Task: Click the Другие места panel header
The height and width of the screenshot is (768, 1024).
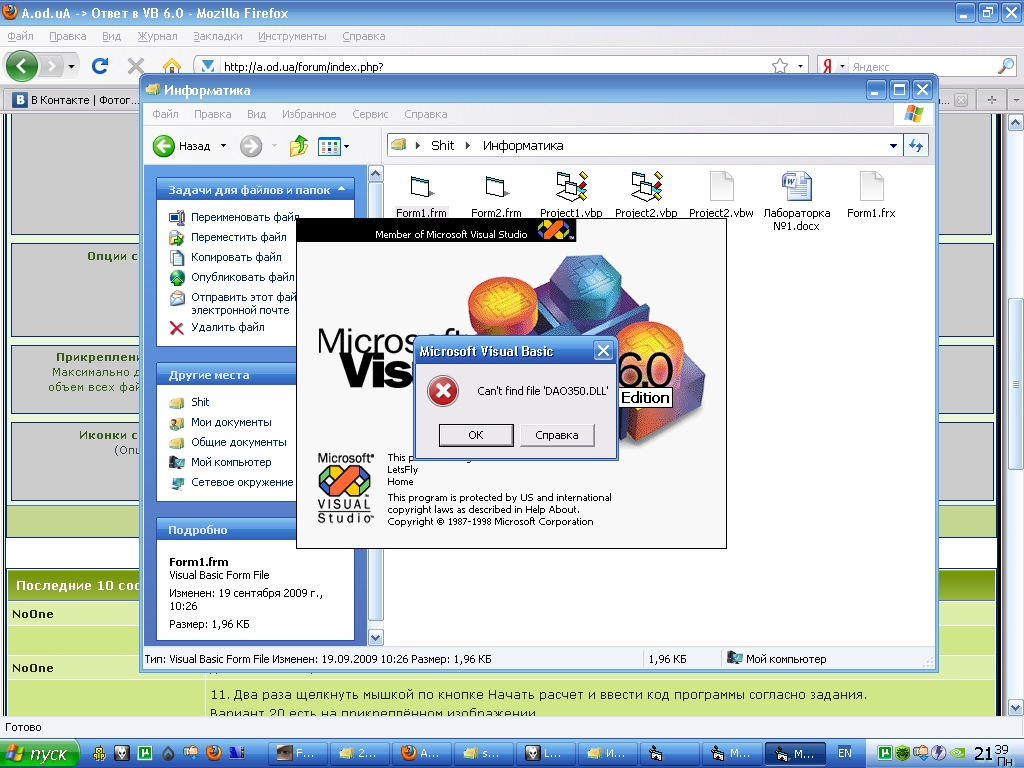Action: pyautogui.click(x=227, y=375)
